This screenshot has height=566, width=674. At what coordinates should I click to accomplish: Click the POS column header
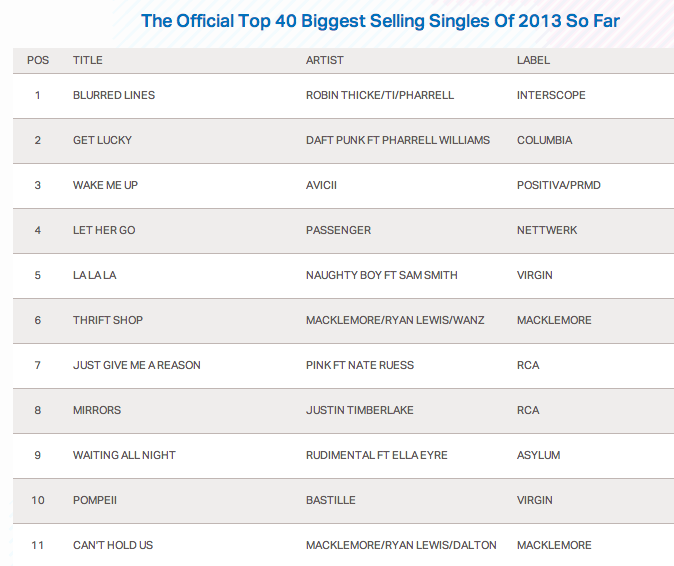(x=38, y=60)
